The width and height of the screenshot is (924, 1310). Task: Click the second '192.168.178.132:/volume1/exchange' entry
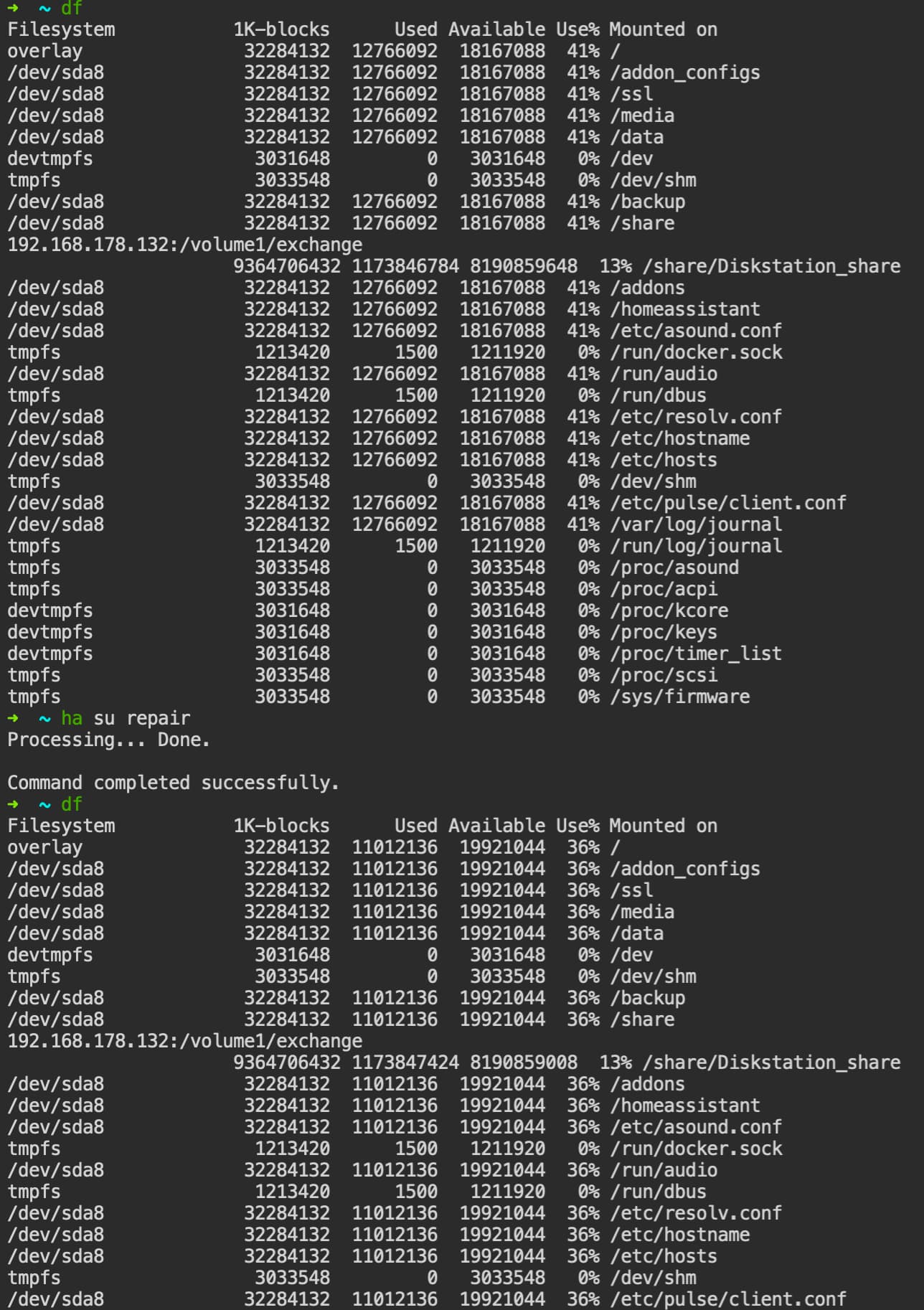pyautogui.click(x=185, y=1041)
